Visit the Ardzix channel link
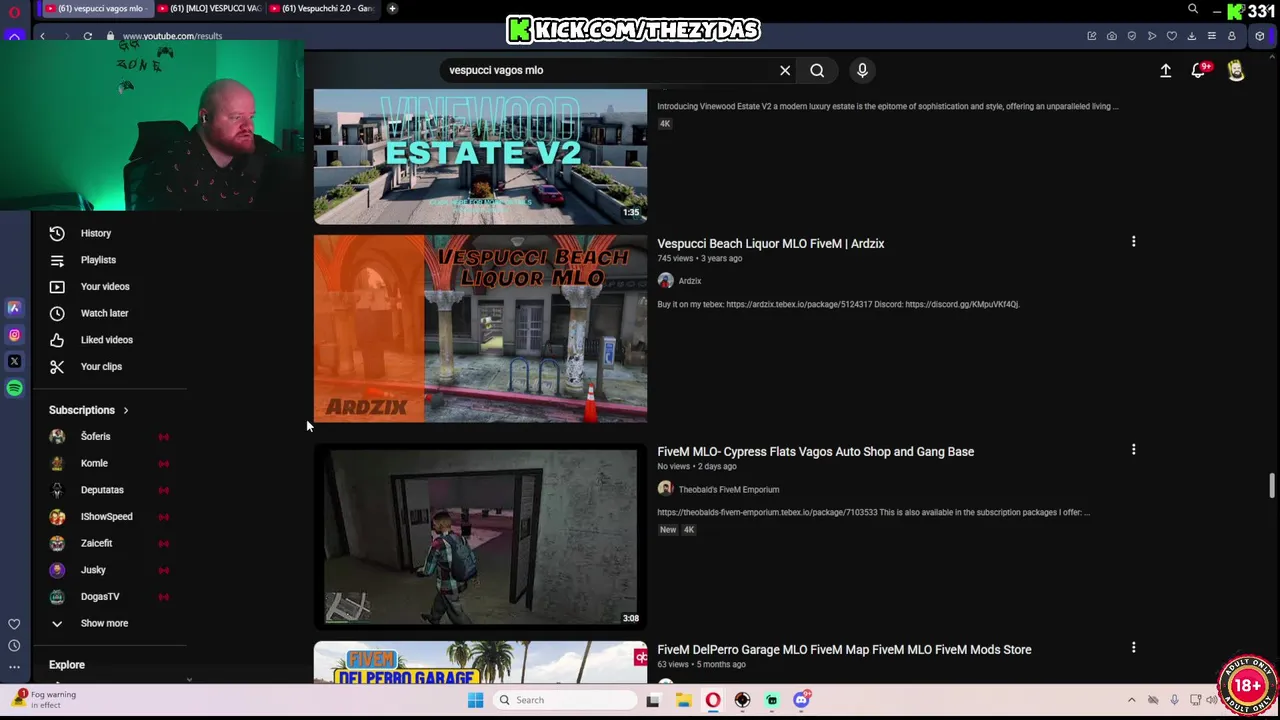 [690, 281]
